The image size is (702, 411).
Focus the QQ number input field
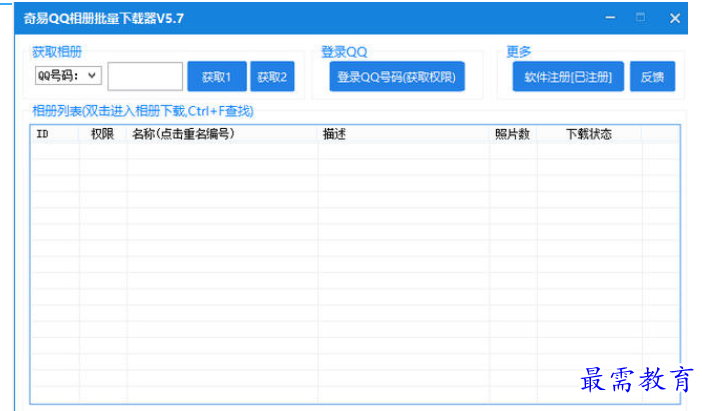click(145, 77)
